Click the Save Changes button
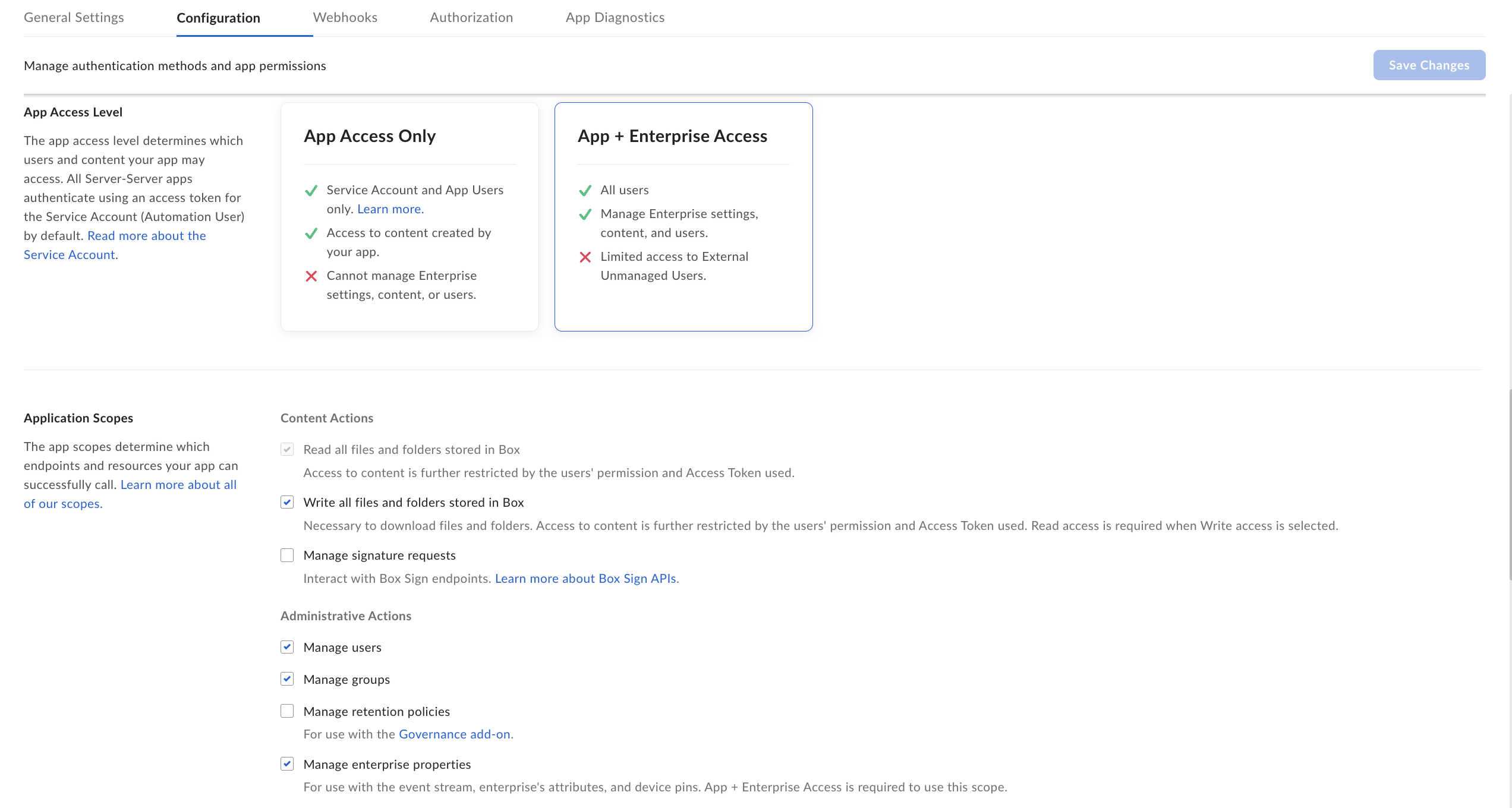 pyautogui.click(x=1429, y=65)
